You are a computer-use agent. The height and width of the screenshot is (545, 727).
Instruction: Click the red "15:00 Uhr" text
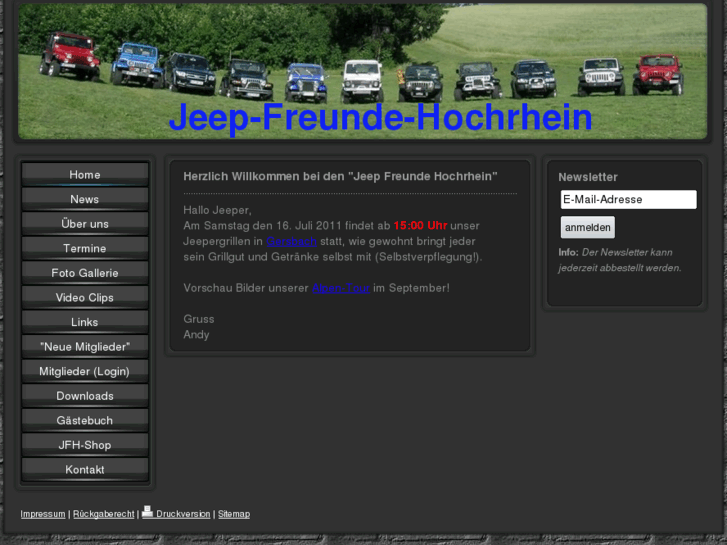point(420,226)
